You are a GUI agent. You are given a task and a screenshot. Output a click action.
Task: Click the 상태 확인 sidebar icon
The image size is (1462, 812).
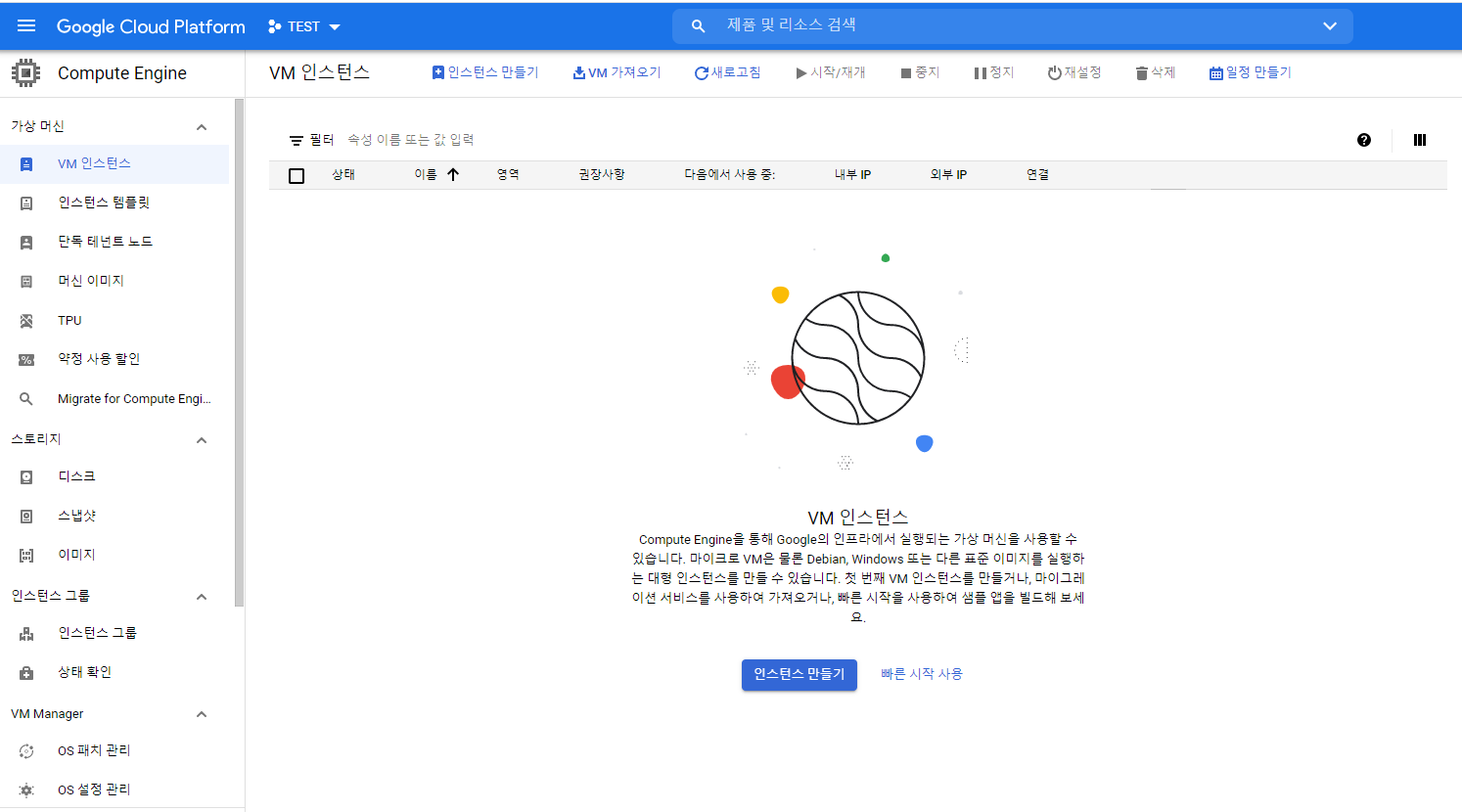click(x=26, y=673)
